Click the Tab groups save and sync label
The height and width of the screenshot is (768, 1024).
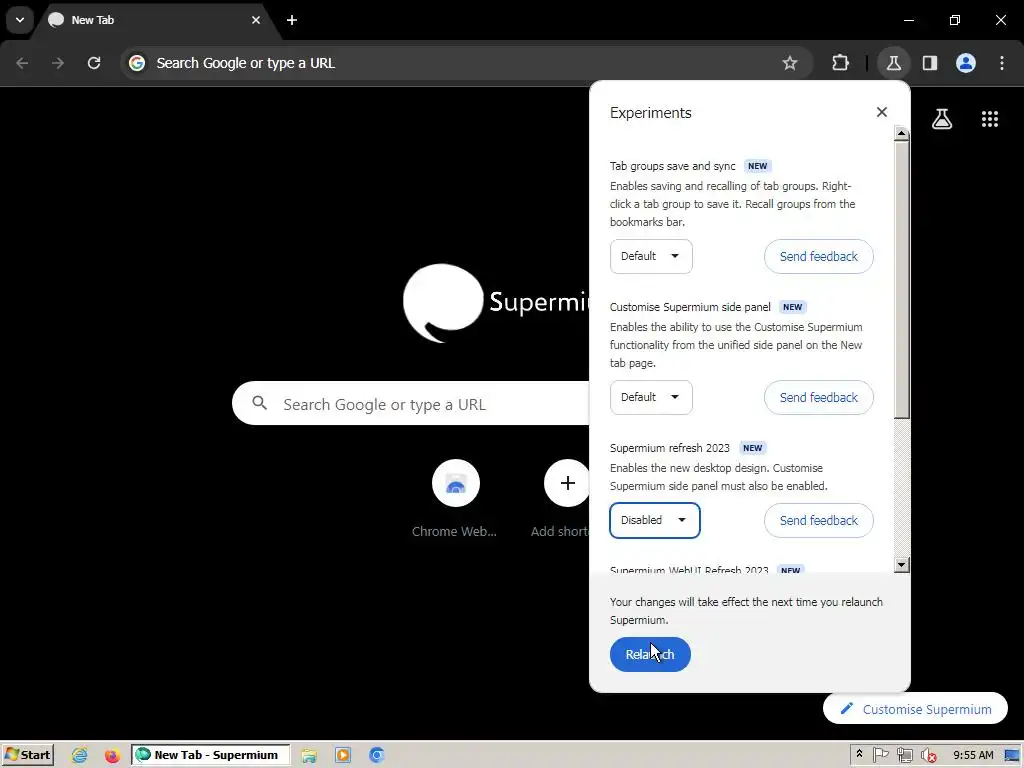(x=673, y=166)
